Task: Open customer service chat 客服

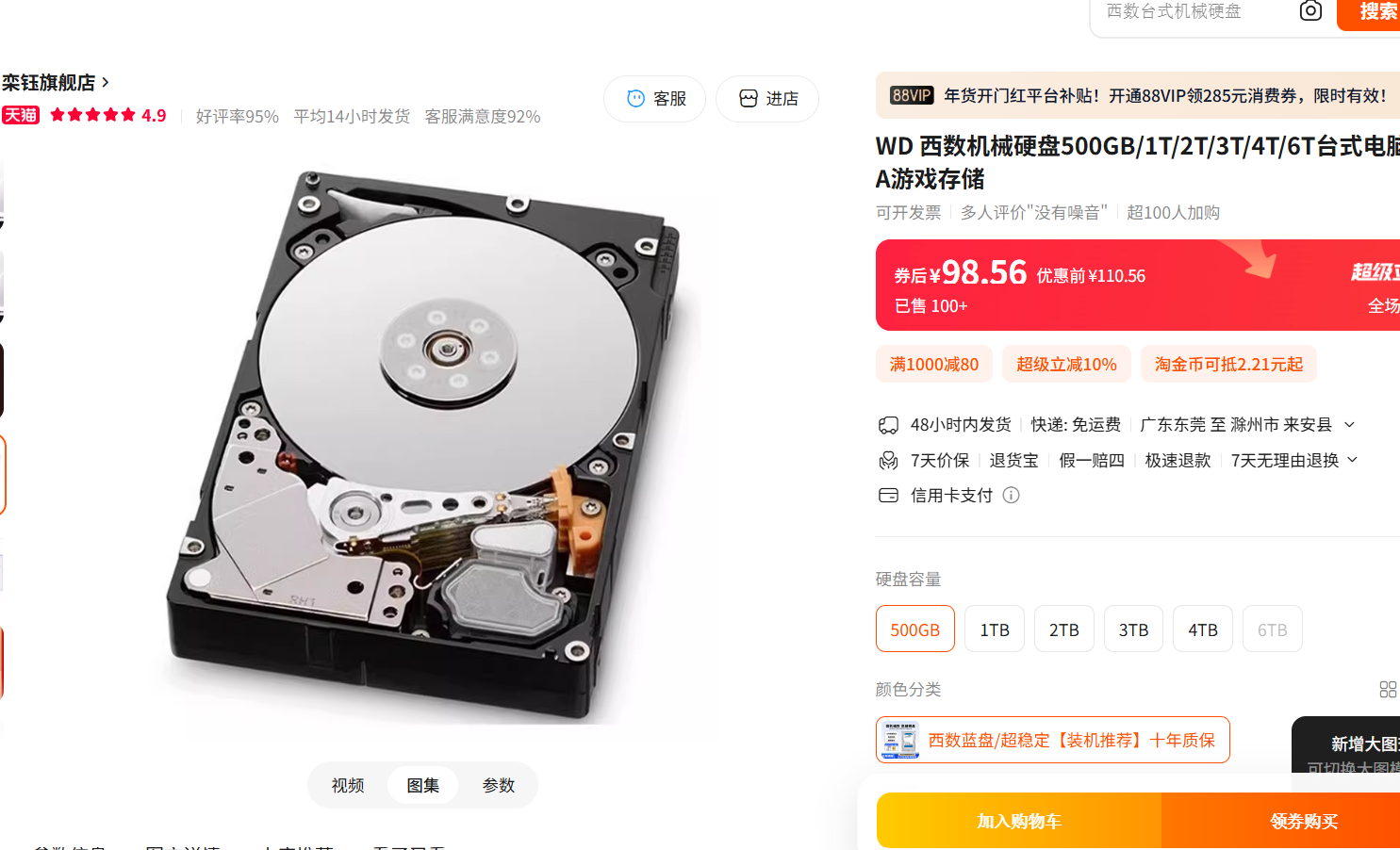Action: (654, 99)
